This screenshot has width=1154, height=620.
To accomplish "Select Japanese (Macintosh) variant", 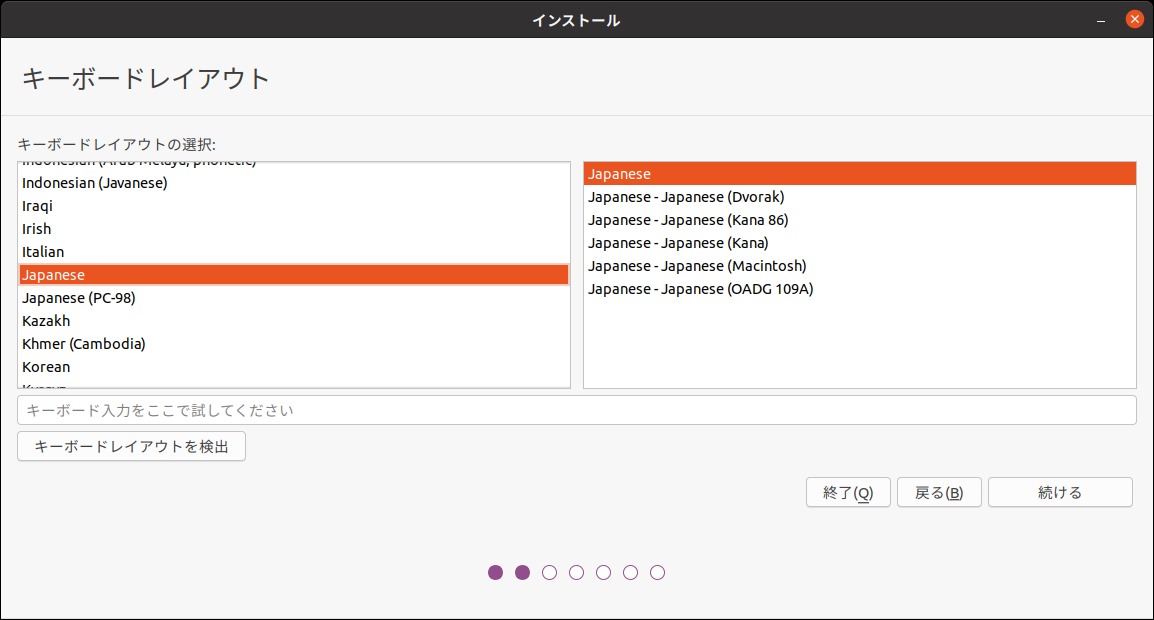I will pyautogui.click(x=860, y=265).
